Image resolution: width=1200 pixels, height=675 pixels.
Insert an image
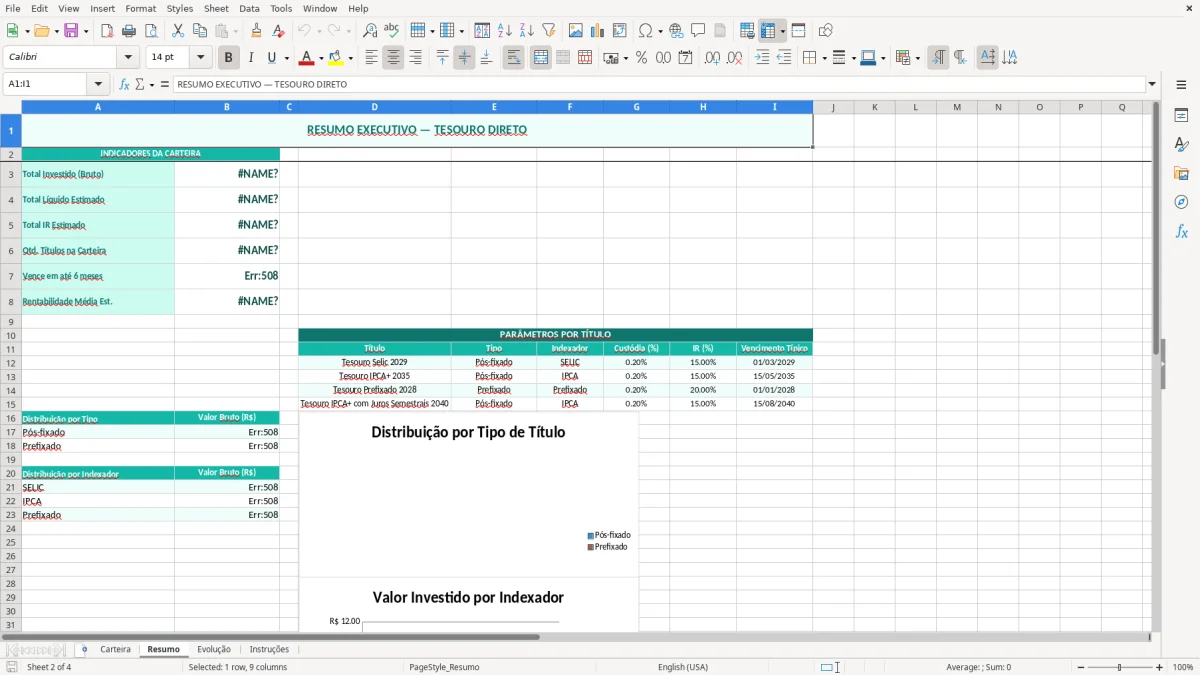click(575, 31)
